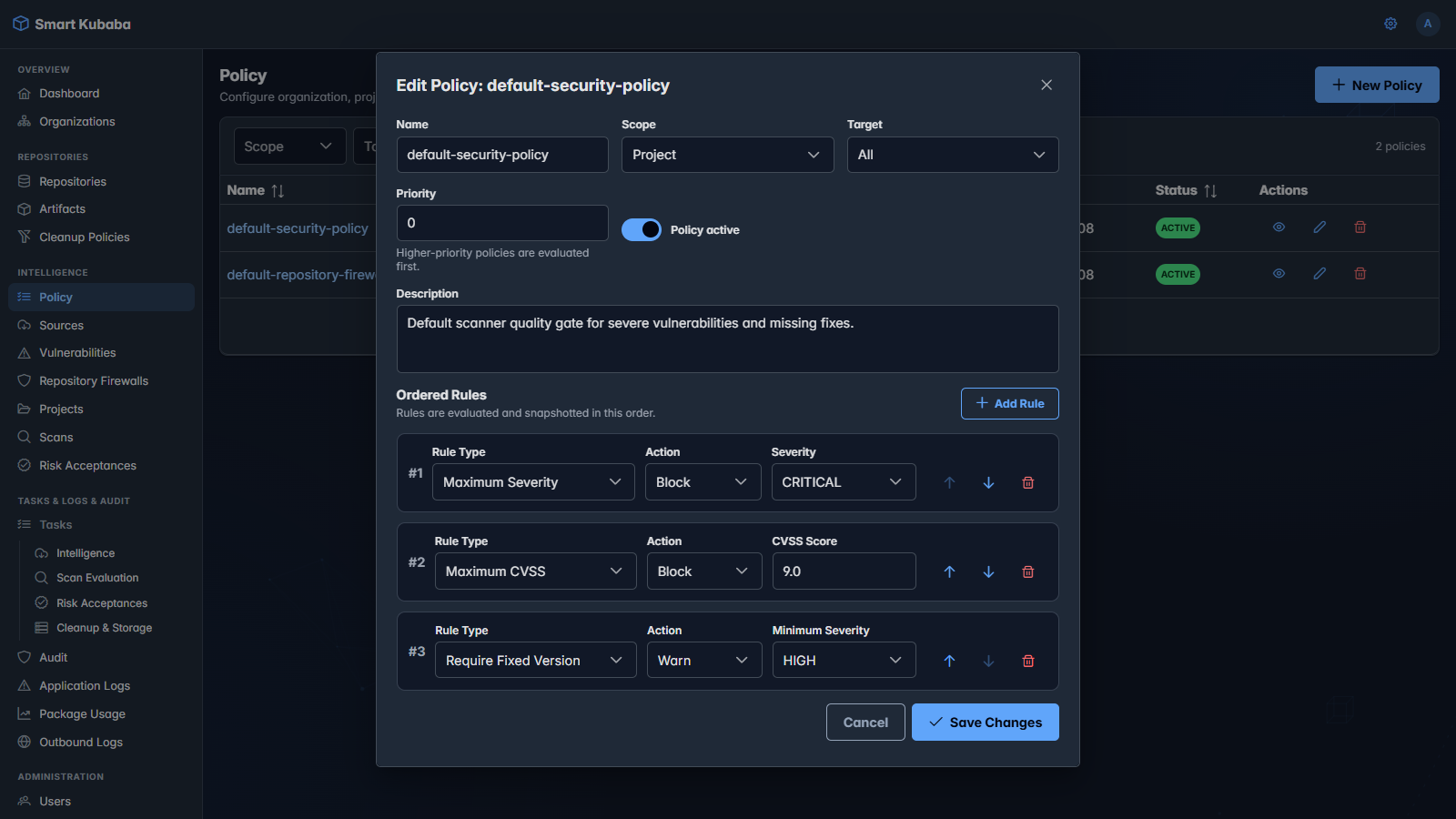1456x819 pixels.
Task: Open Application Logs in sidebar
Action: click(x=101, y=685)
